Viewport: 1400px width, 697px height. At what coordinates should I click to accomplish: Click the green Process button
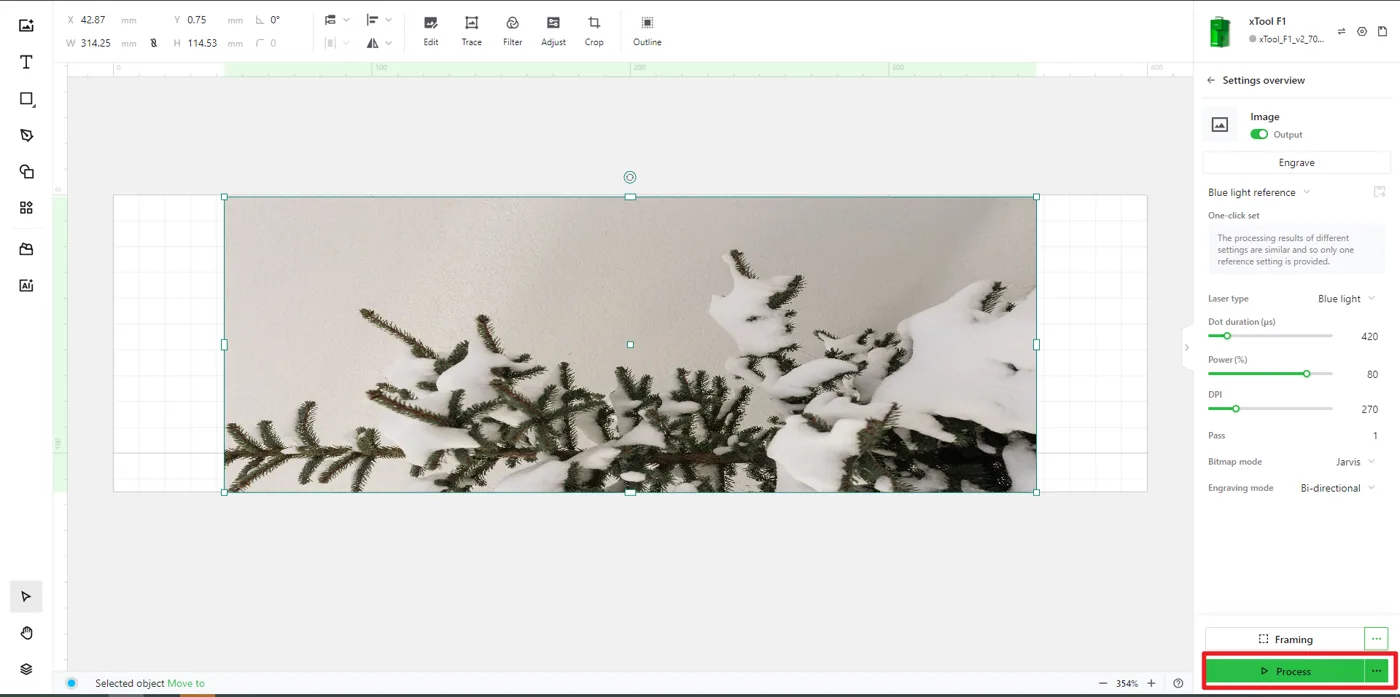tap(1285, 671)
